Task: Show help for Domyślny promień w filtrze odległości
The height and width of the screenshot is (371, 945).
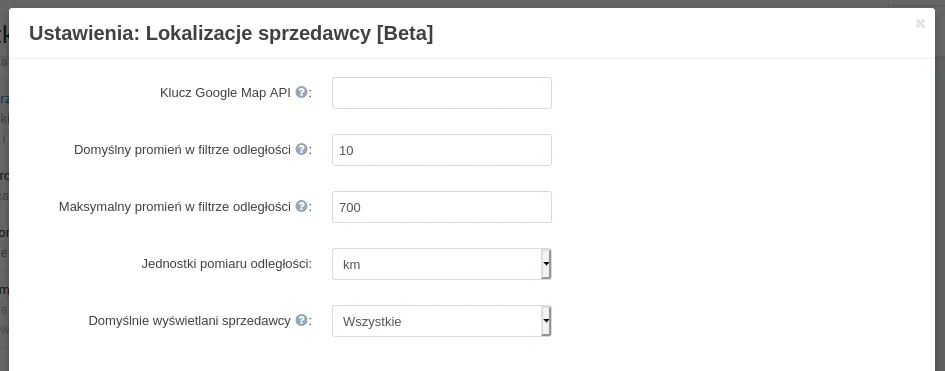Action: coord(301,149)
